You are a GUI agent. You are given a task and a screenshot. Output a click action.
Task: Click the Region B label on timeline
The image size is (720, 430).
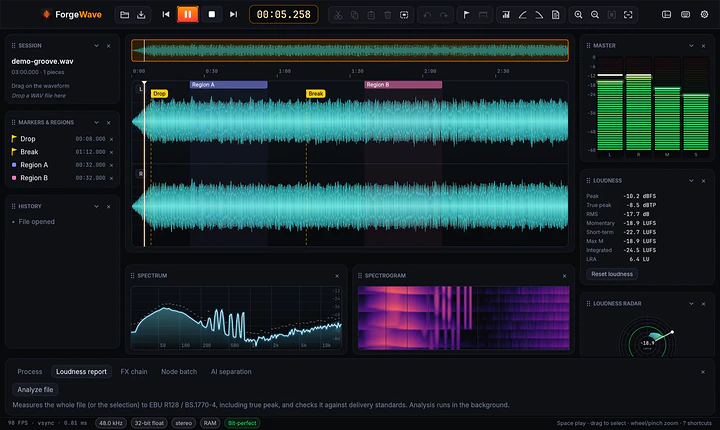403,85
